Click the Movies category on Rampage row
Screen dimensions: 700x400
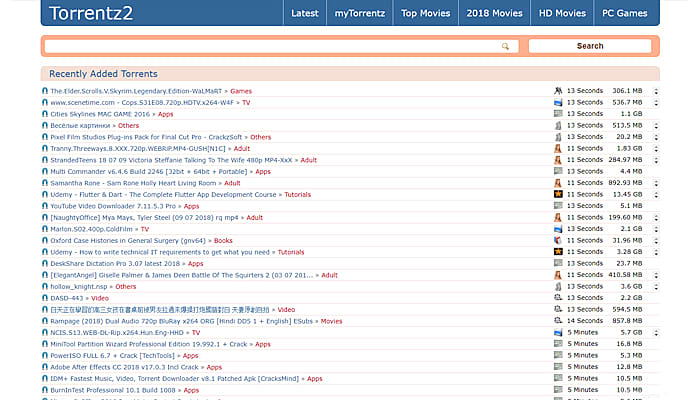(331, 321)
